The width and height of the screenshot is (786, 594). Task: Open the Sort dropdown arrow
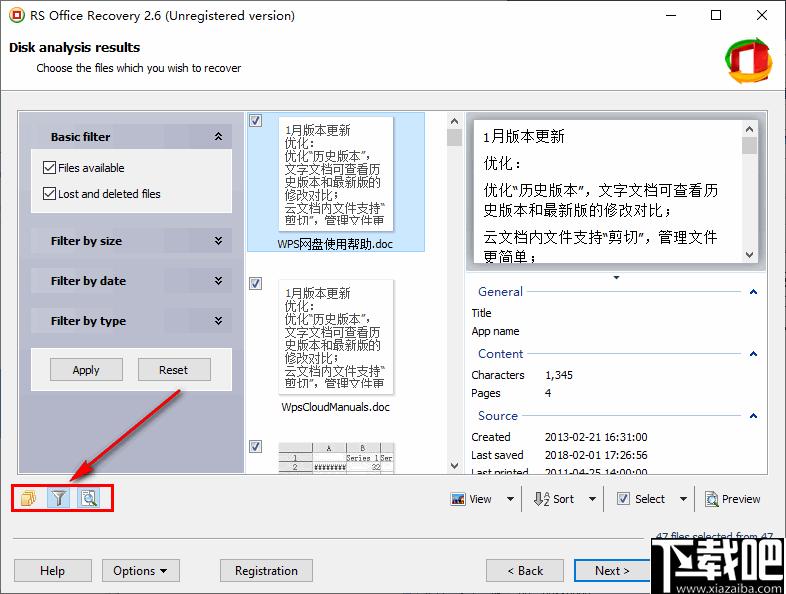592,499
